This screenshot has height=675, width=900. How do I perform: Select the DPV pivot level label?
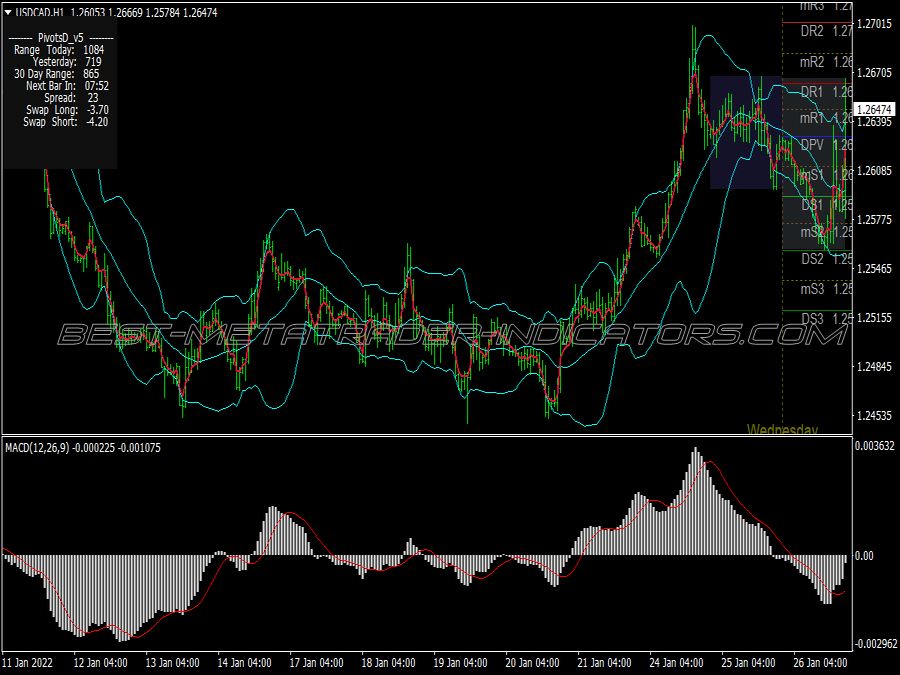click(812, 145)
